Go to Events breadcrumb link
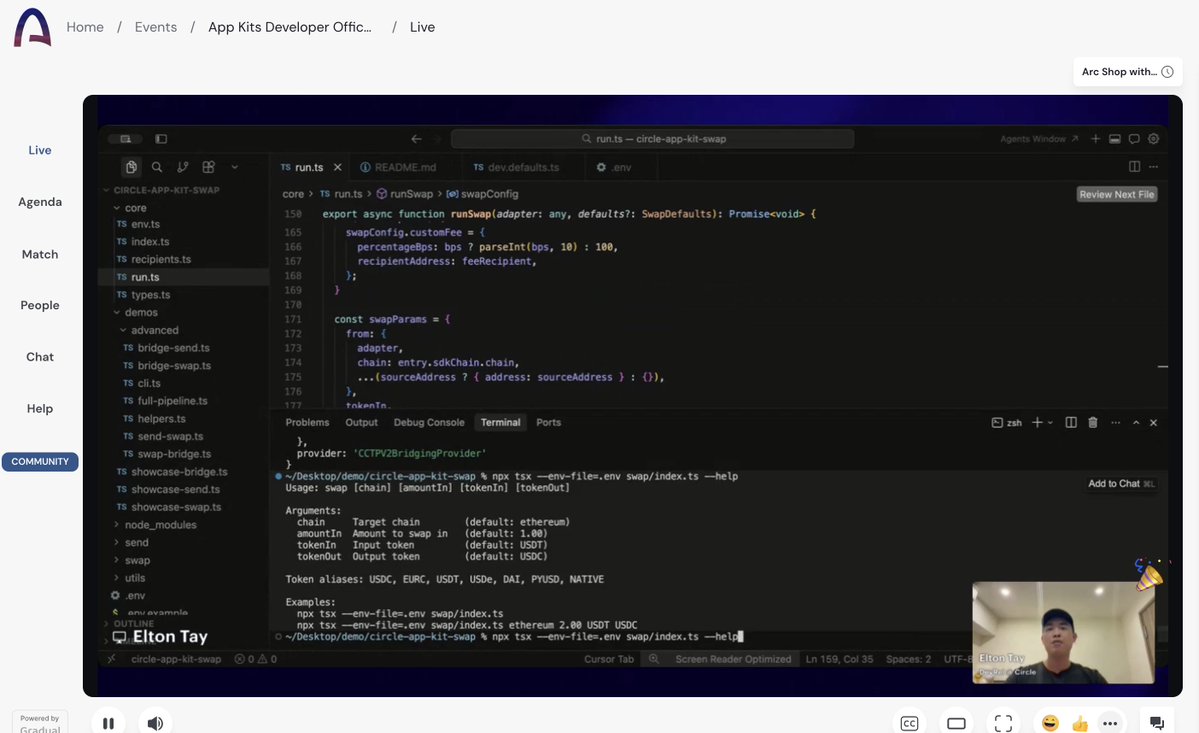 156,27
